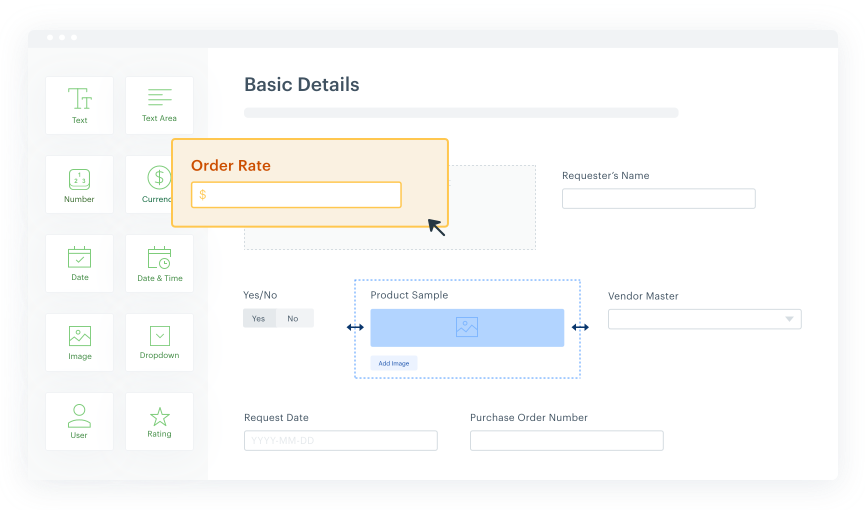
Task: Pick the Currency dollar field tile
Action: pyautogui.click(x=149, y=184)
